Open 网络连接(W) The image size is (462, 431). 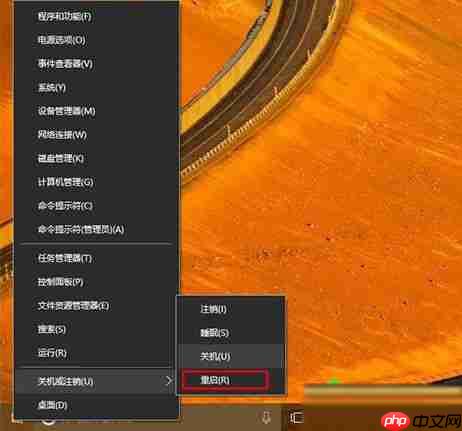pyautogui.click(x=97, y=135)
